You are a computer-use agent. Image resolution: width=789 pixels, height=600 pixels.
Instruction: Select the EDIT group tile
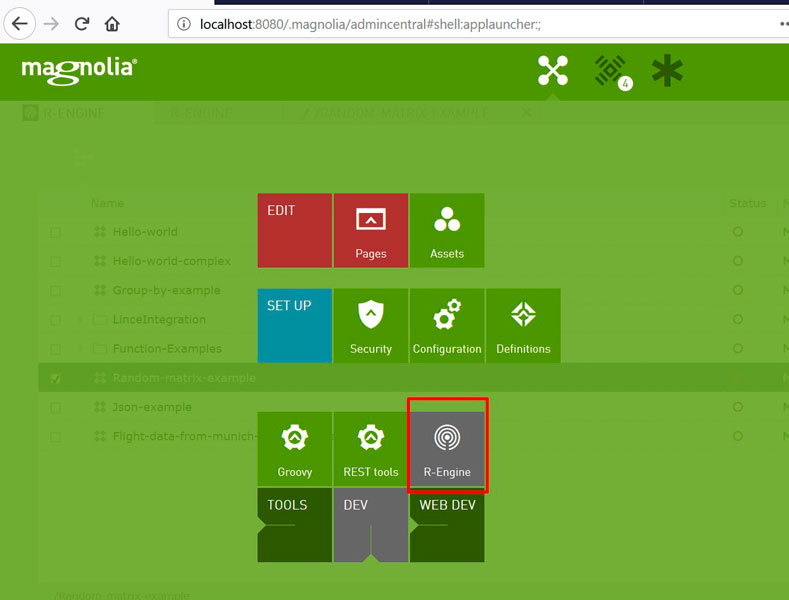pos(295,231)
